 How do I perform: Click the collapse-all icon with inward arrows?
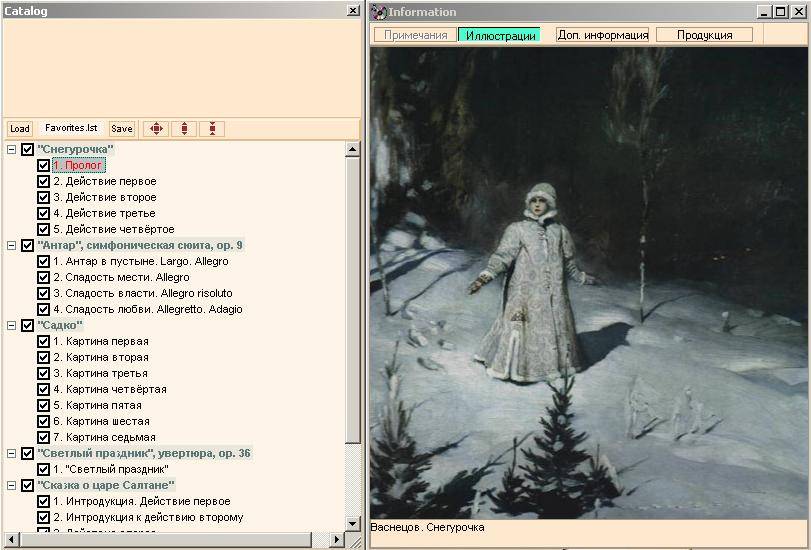coord(212,128)
